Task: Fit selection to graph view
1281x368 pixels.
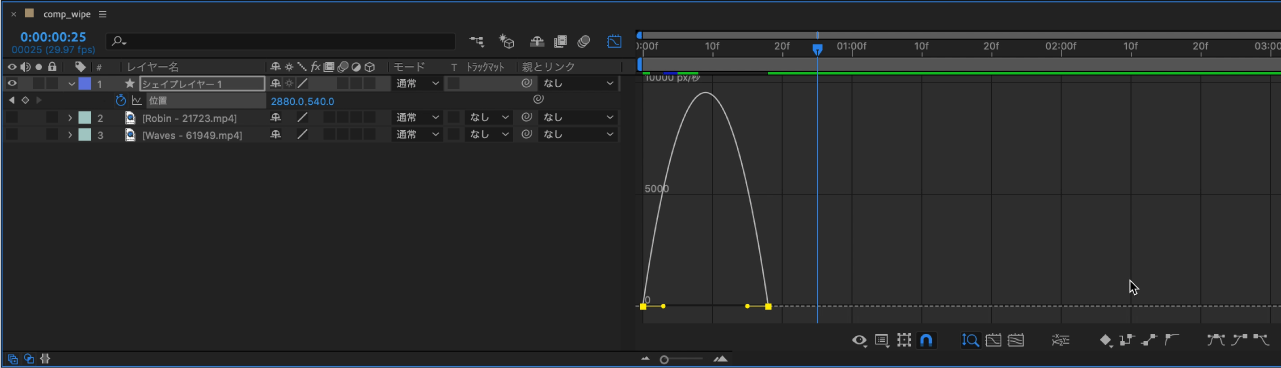Action: [x=993, y=341]
